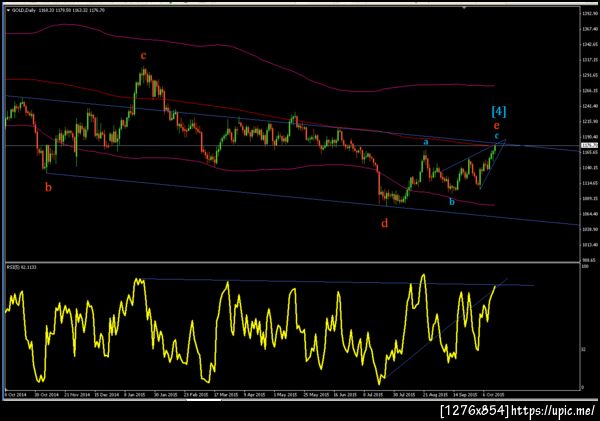The width and height of the screenshot is (600, 421).
Task: Click the '9 Apr 2015' date on time axis
Action: coord(254,395)
